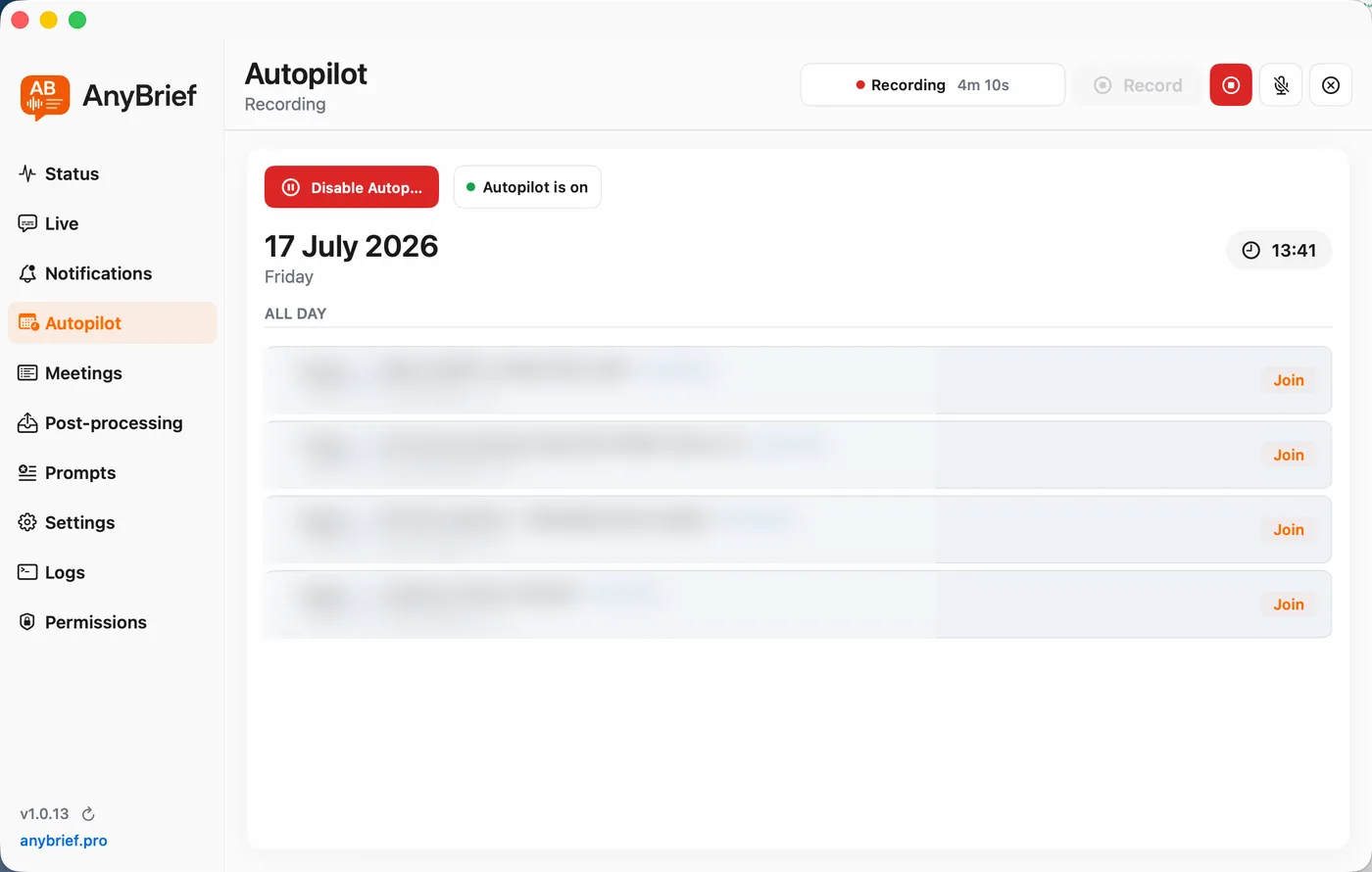Open the Prompts page
The width and height of the screenshot is (1372, 872).
pyautogui.click(x=112, y=473)
